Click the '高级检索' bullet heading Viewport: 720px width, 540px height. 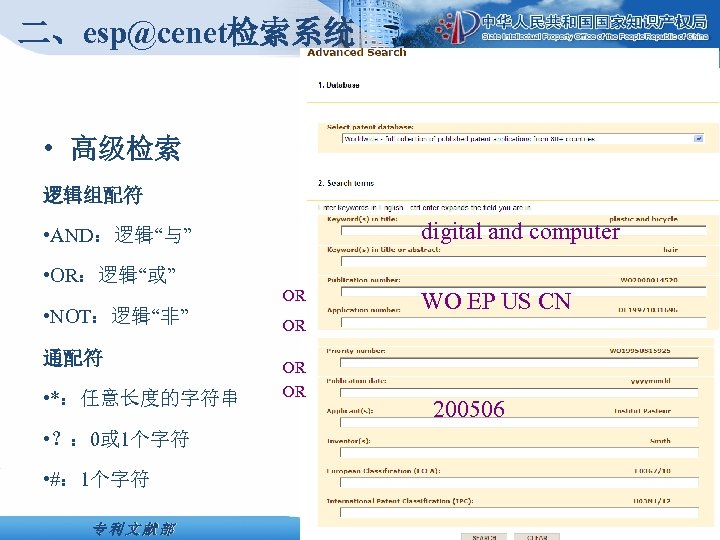(125, 148)
